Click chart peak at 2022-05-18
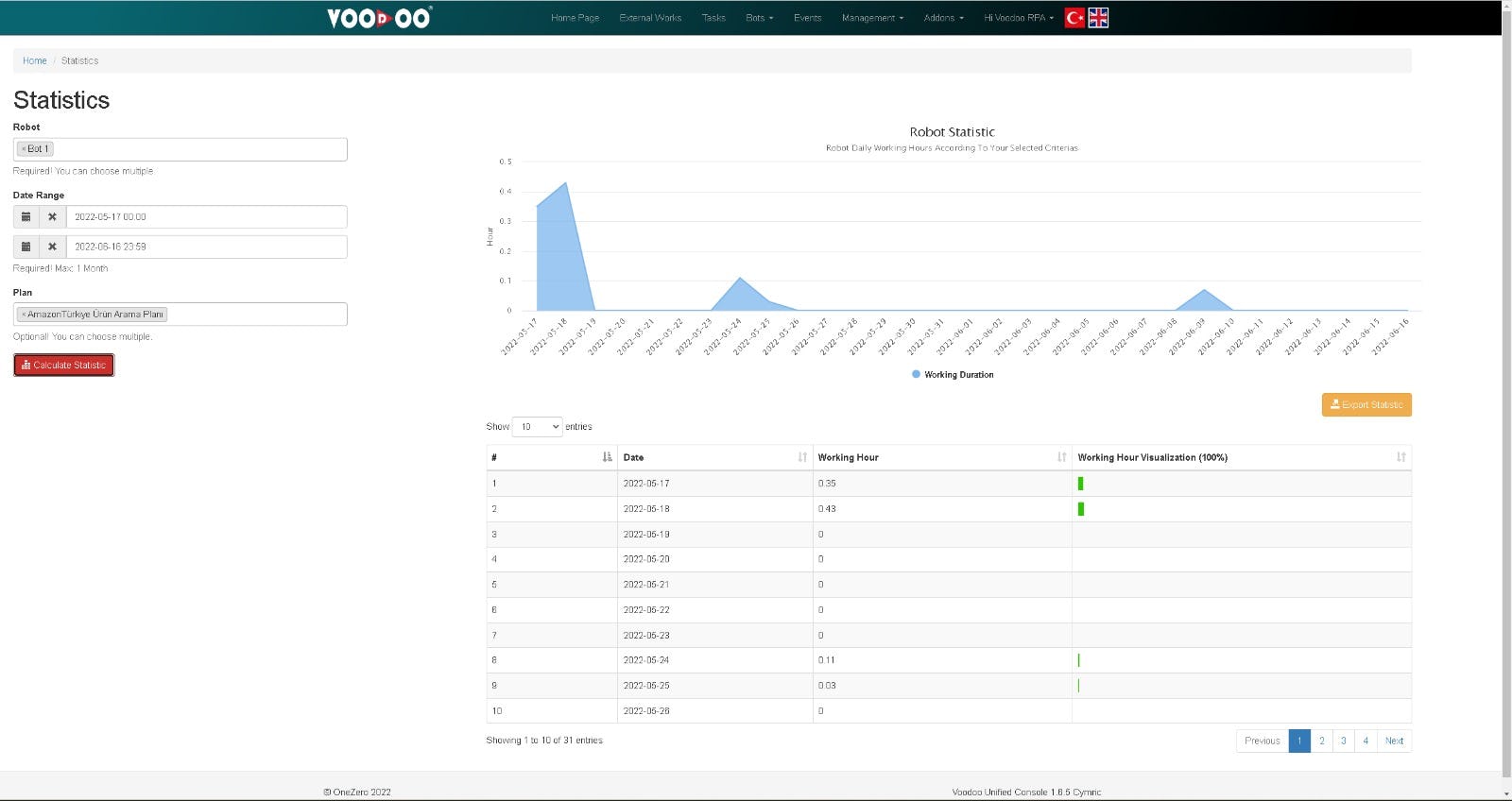 point(565,183)
